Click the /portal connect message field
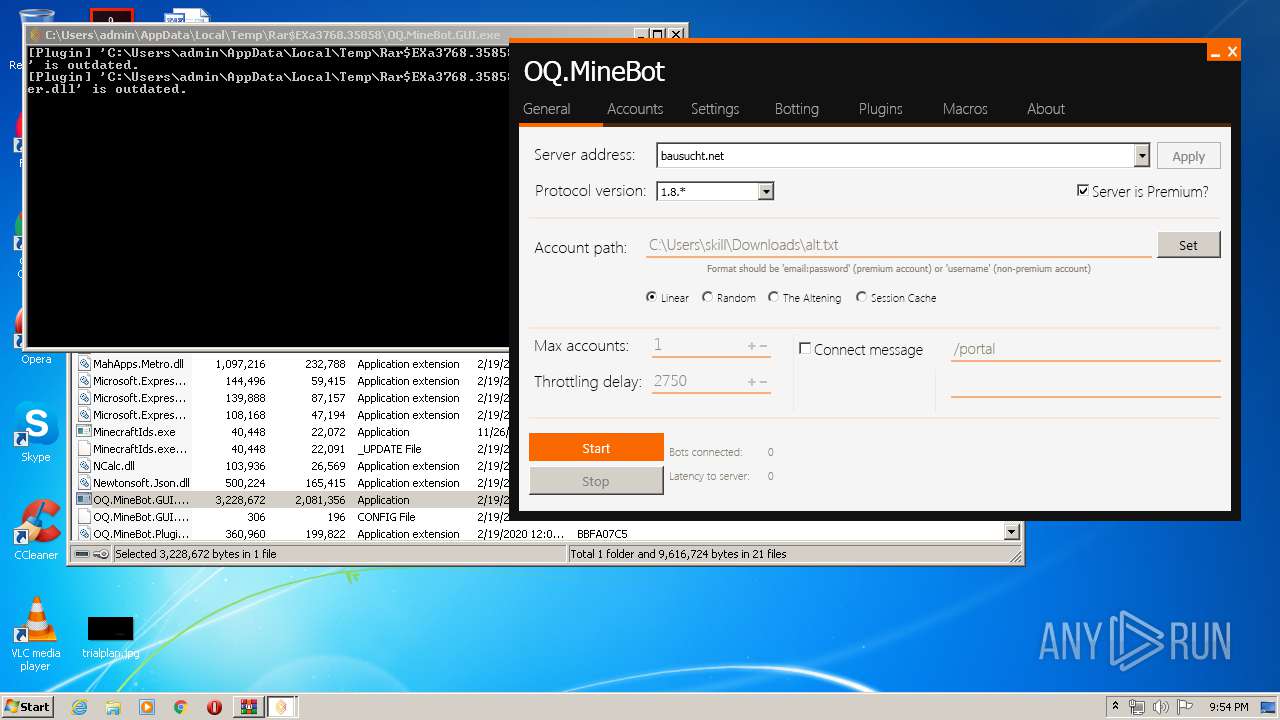Screen dimensions: 1280x720 [x=1085, y=349]
